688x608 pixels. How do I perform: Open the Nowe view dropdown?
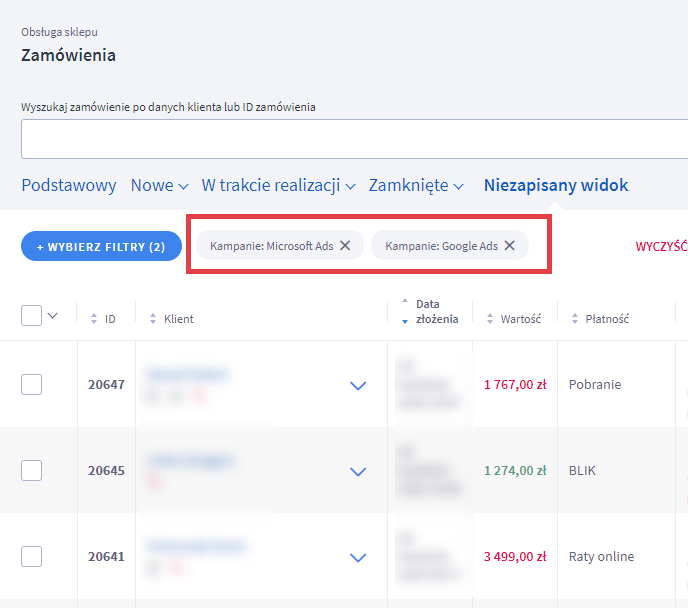point(159,185)
